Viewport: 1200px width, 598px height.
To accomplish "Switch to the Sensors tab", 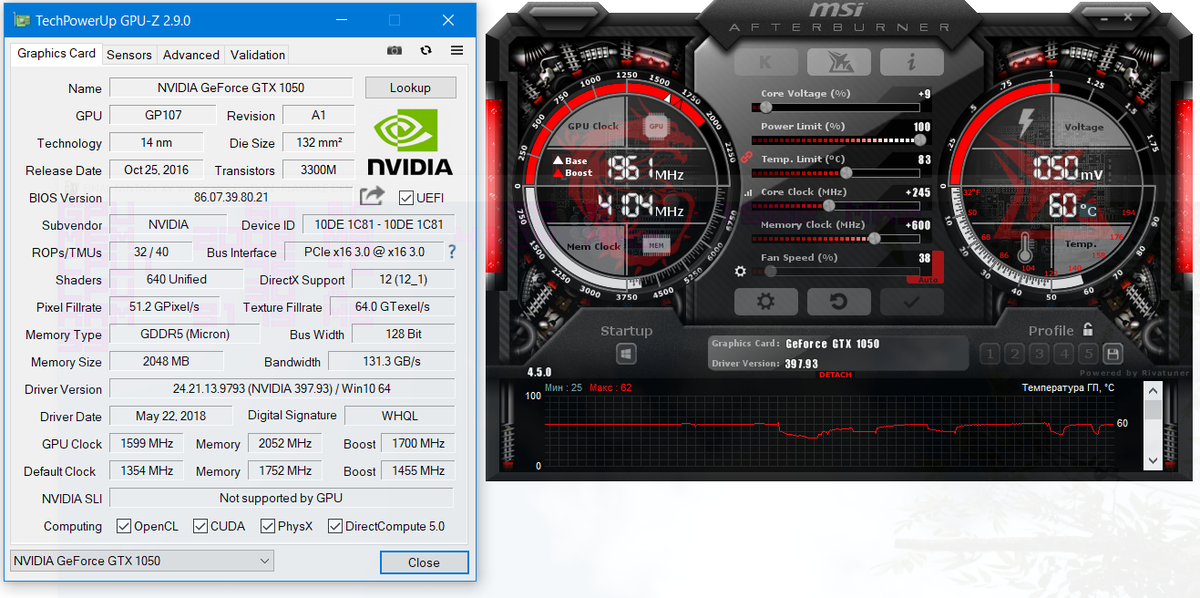I will tap(129, 55).
